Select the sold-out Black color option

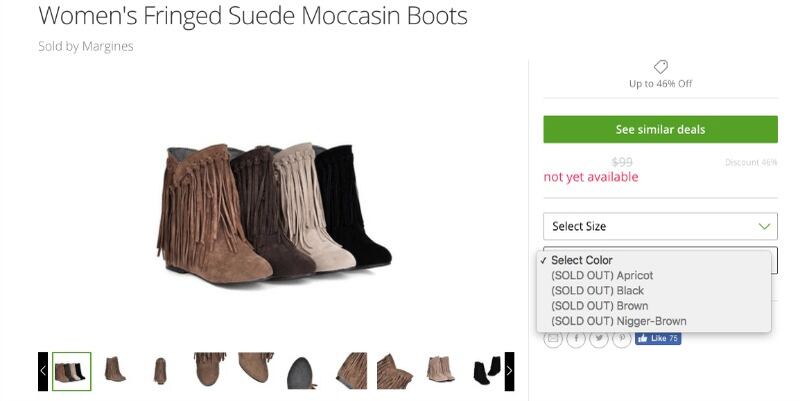(597, 290)
